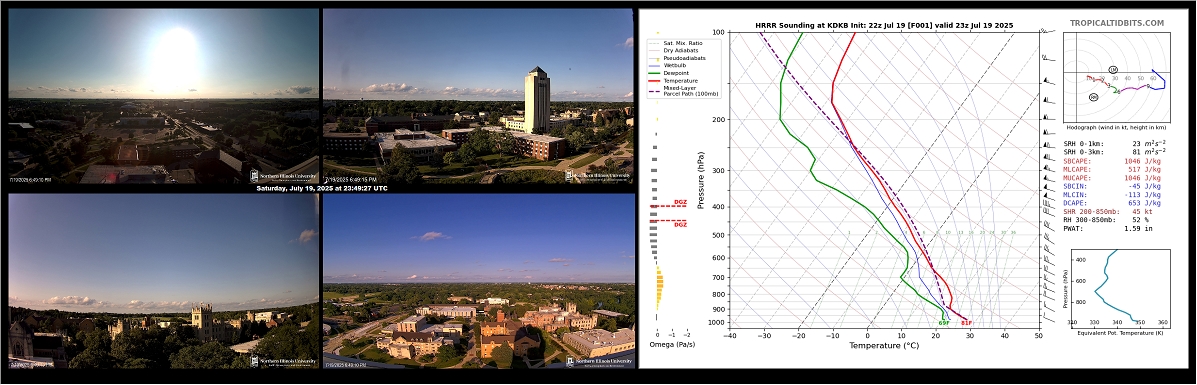The width and height of the screenshot is (1197, 385).
Task: Click the green 69F surface dewpoint label
Action: [x=944, y=323]
